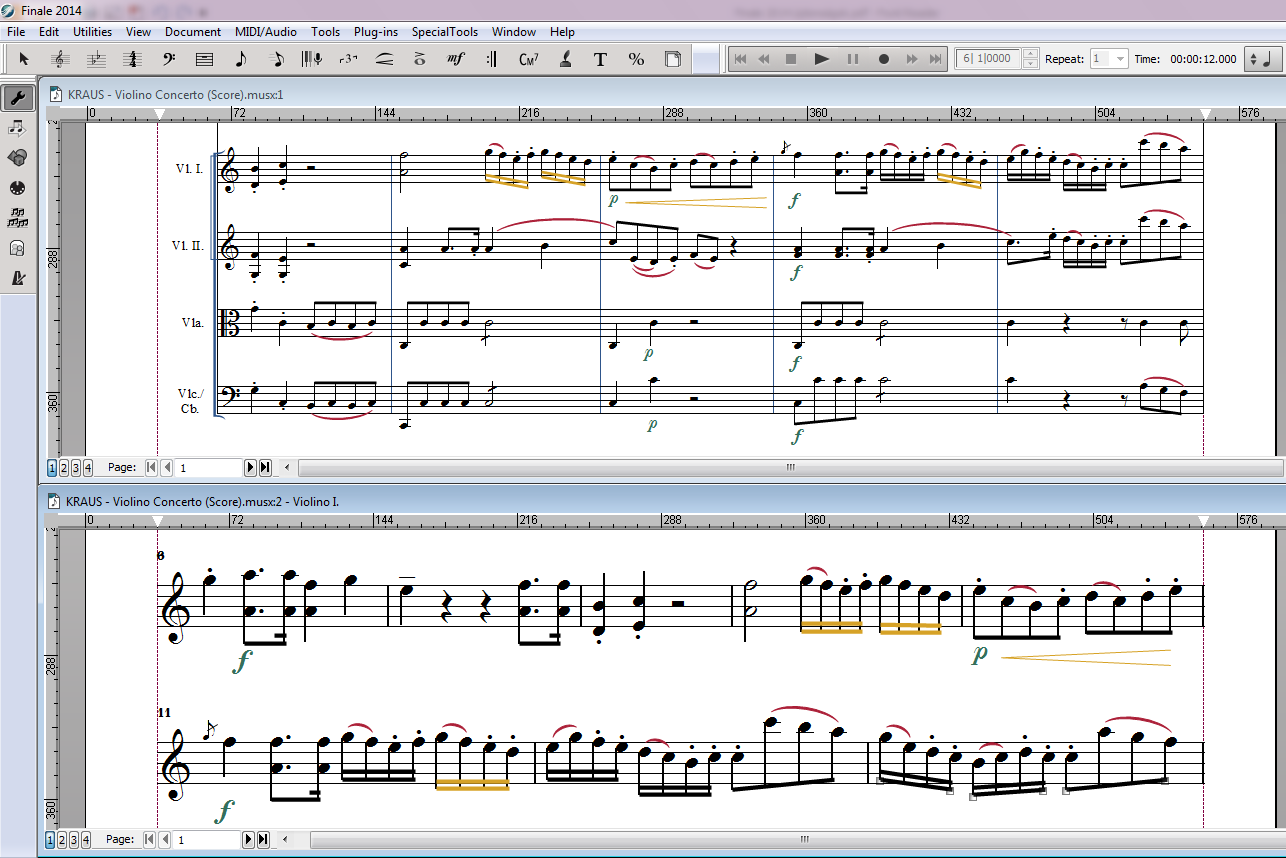
Task: Jump playback to the end
Action: tap(935, 59)
